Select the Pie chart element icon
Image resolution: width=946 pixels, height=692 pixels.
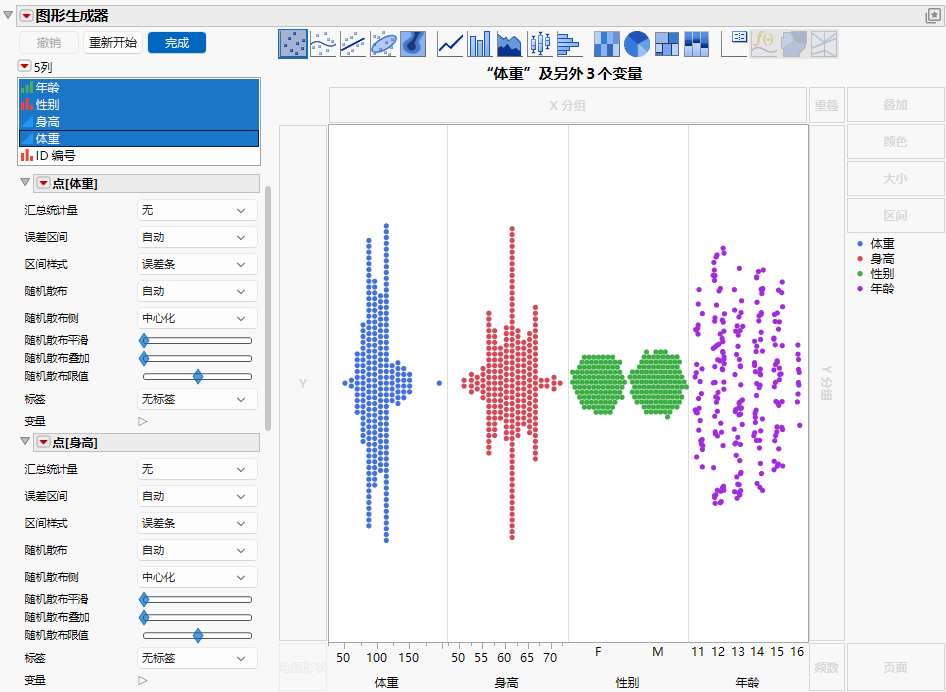[x=637, y=44]
